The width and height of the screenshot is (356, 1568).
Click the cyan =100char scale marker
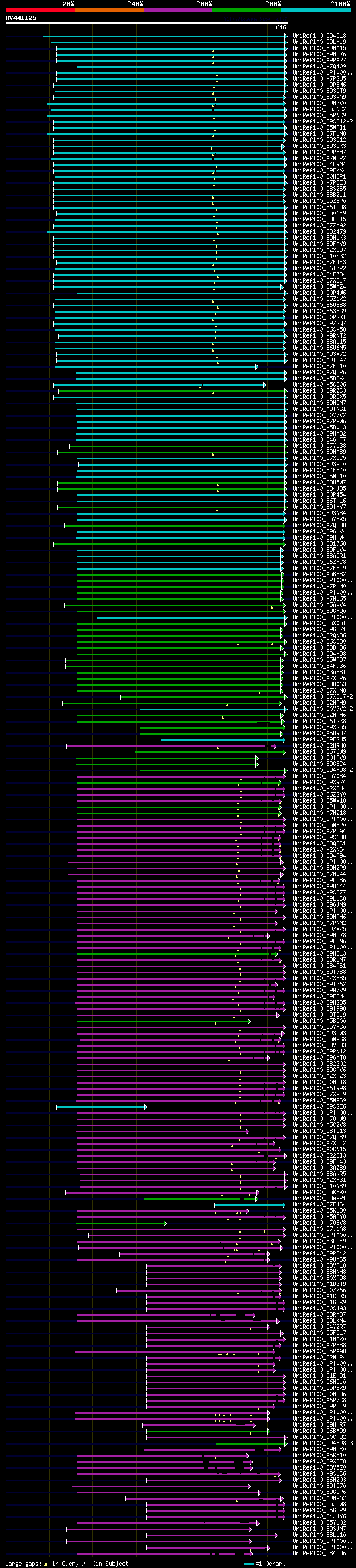(248, 1563)
